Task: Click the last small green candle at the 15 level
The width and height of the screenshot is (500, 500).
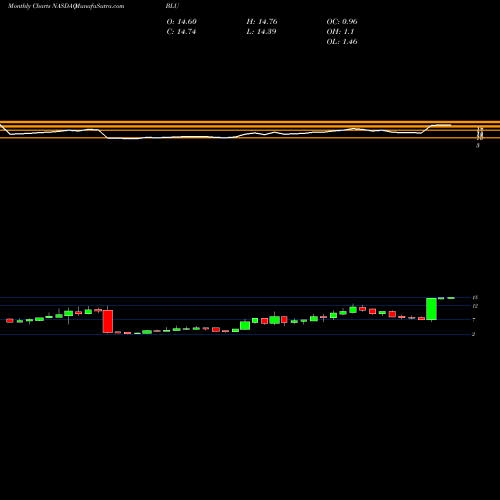Action: point(451,298)
